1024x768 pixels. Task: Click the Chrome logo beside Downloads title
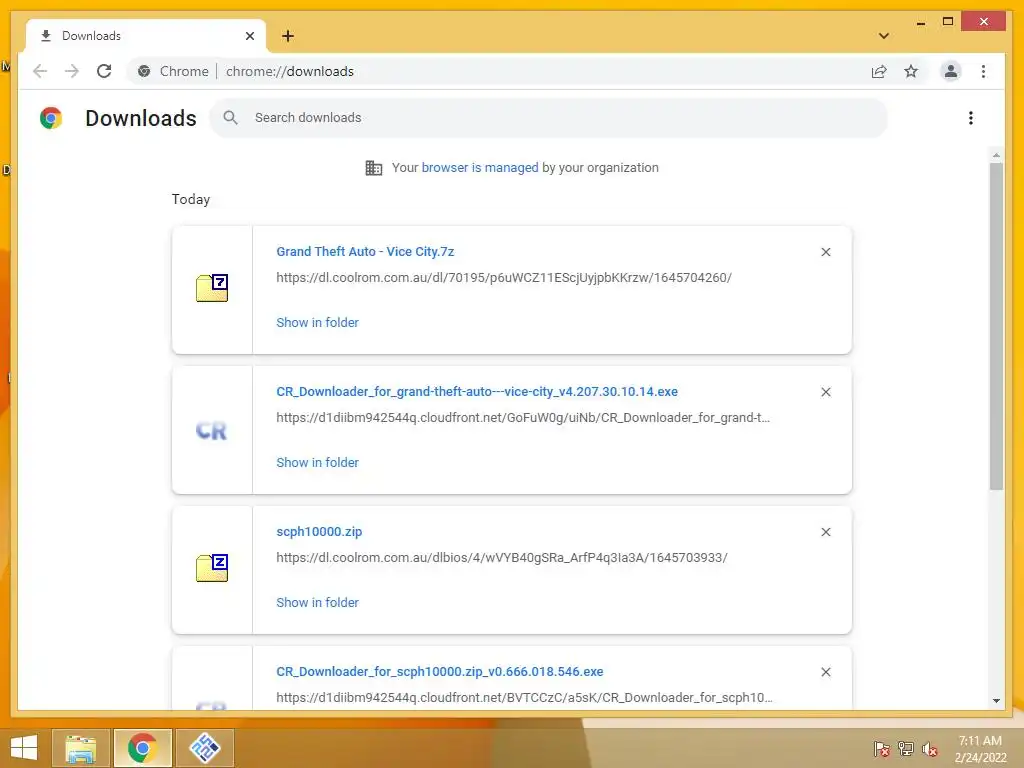(51, 118)
